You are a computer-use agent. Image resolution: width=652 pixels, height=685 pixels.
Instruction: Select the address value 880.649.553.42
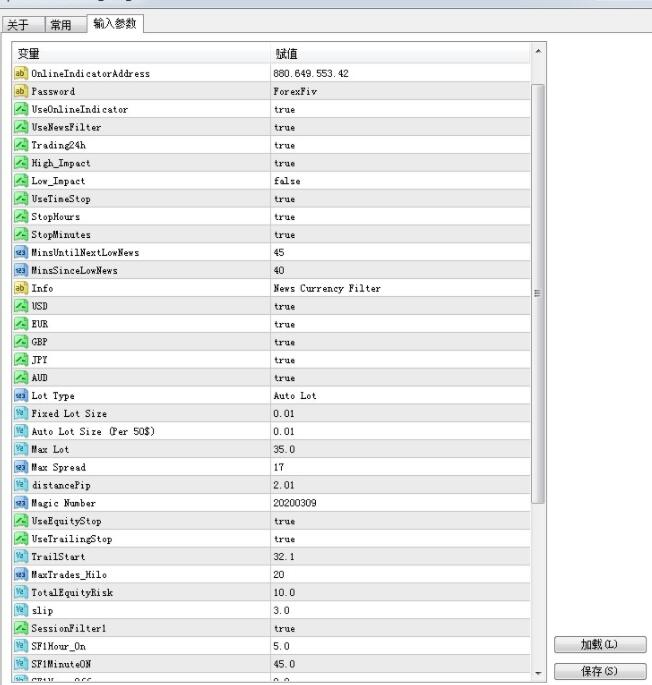click(311, 73)
